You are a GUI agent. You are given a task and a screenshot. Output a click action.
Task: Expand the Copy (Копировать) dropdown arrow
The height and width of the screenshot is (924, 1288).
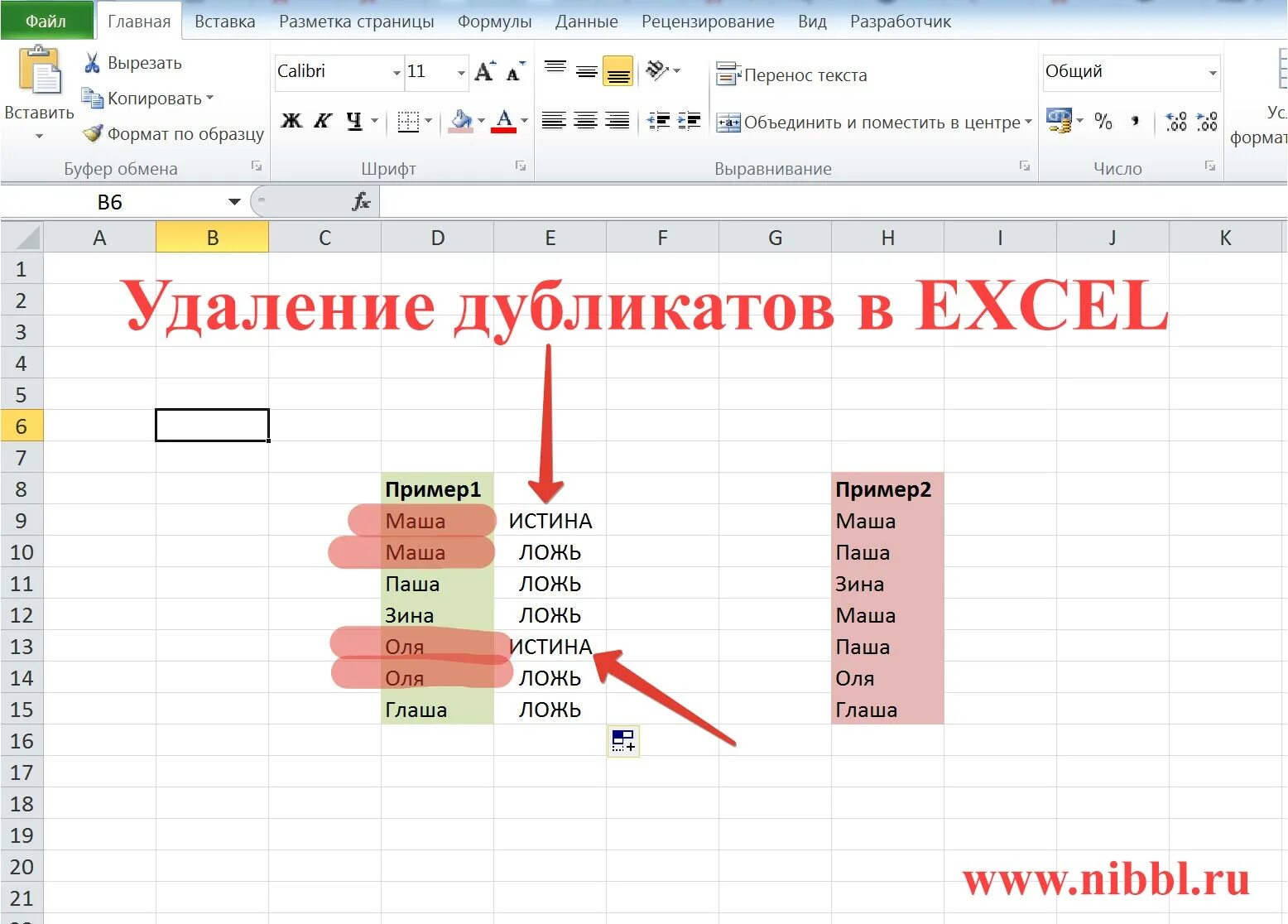[209, 98]
